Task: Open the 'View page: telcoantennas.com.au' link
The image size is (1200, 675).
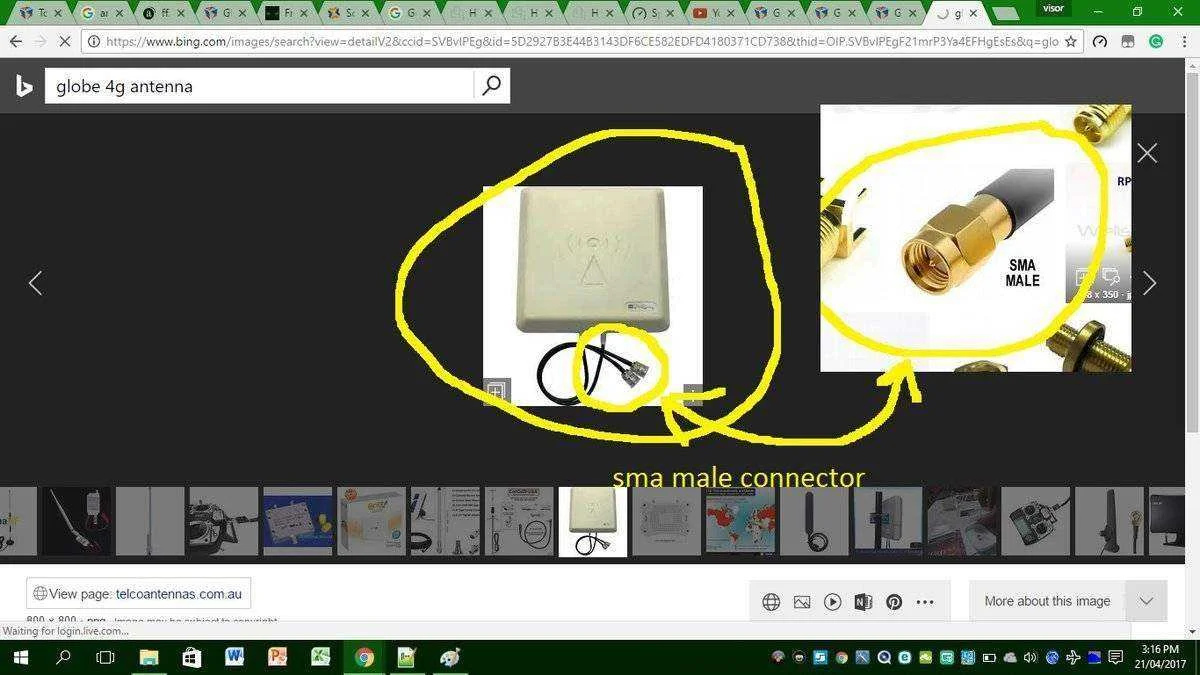Action: 138,593
